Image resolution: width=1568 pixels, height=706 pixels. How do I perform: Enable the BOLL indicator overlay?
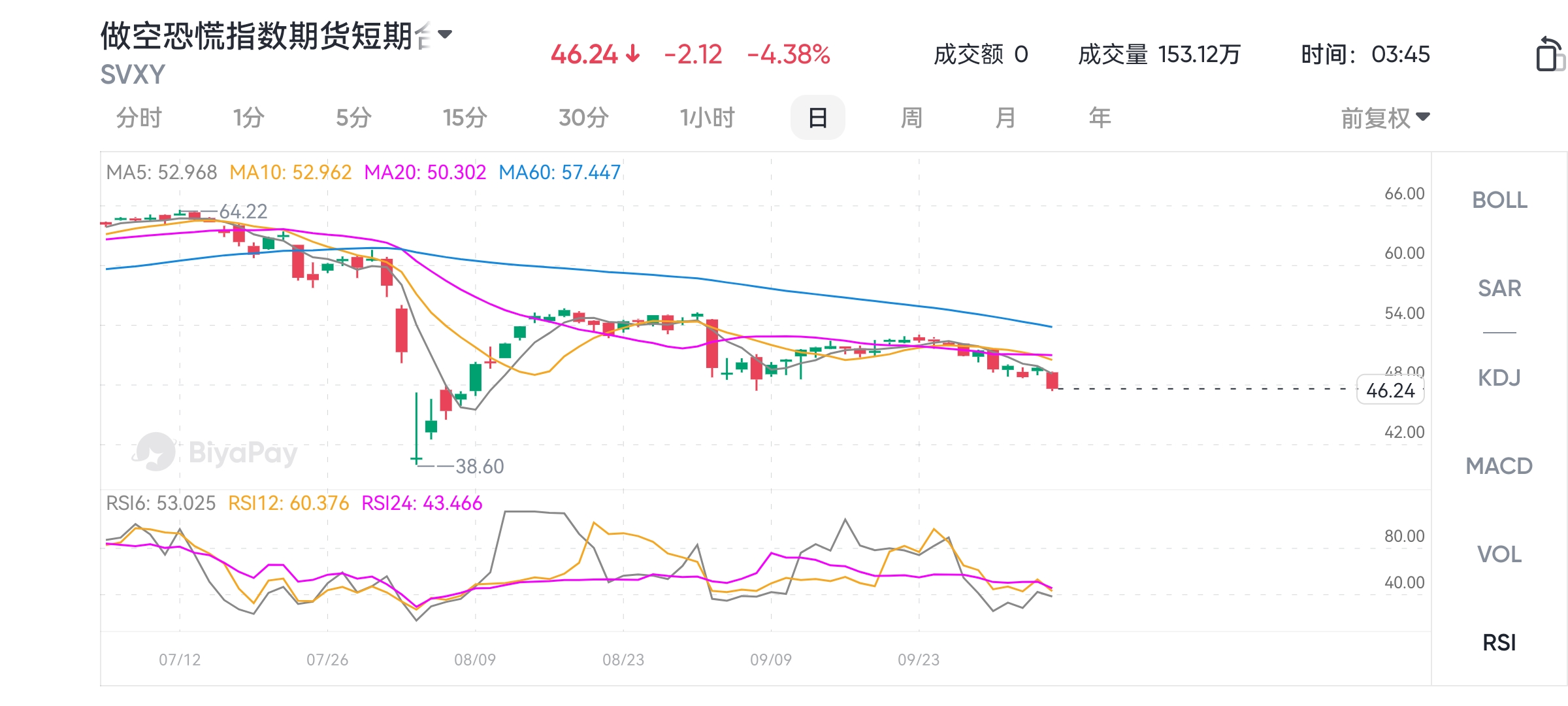1499,200
